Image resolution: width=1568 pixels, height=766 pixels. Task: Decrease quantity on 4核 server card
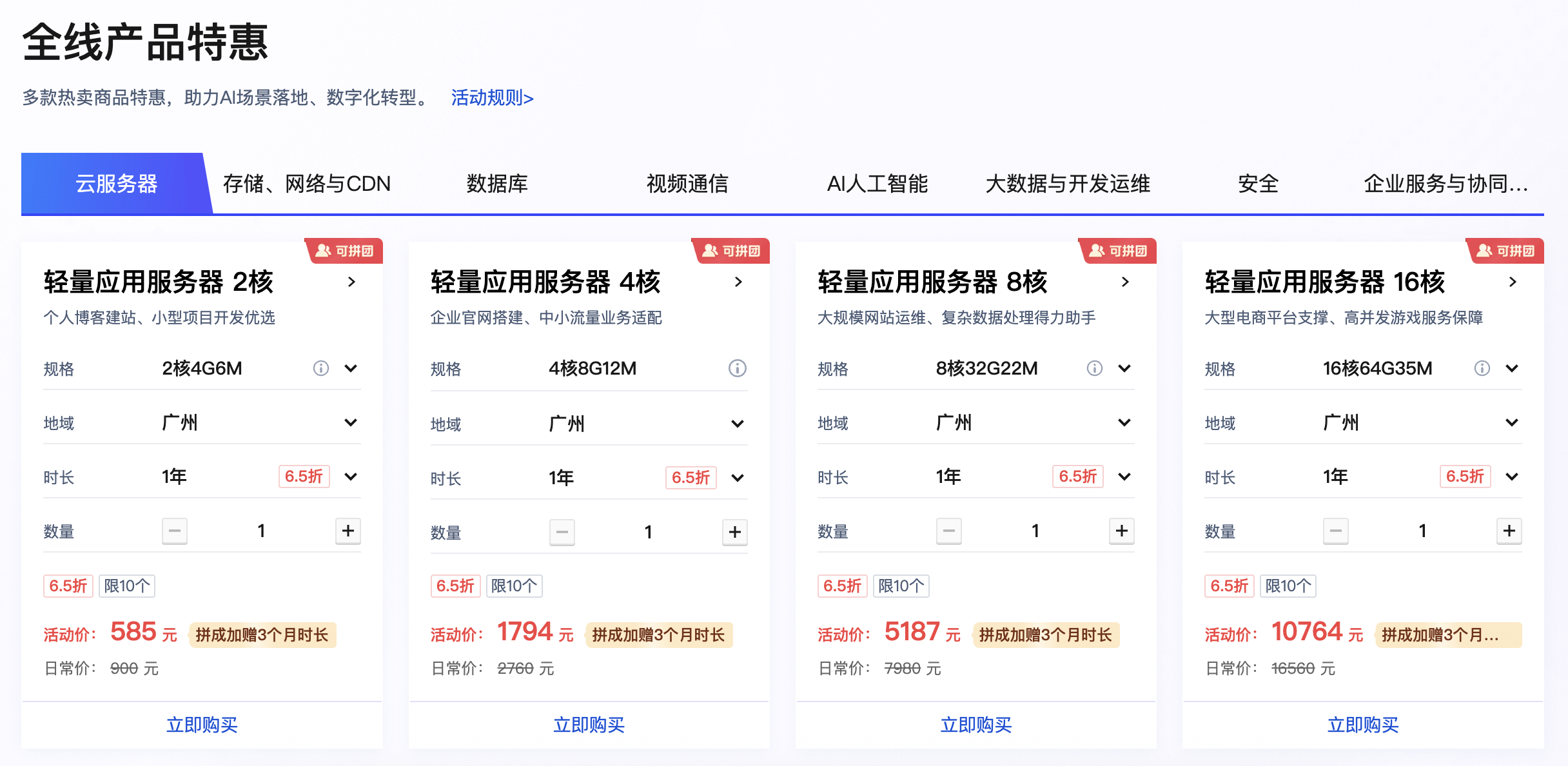pyautogui.click(x=562, y=532)
